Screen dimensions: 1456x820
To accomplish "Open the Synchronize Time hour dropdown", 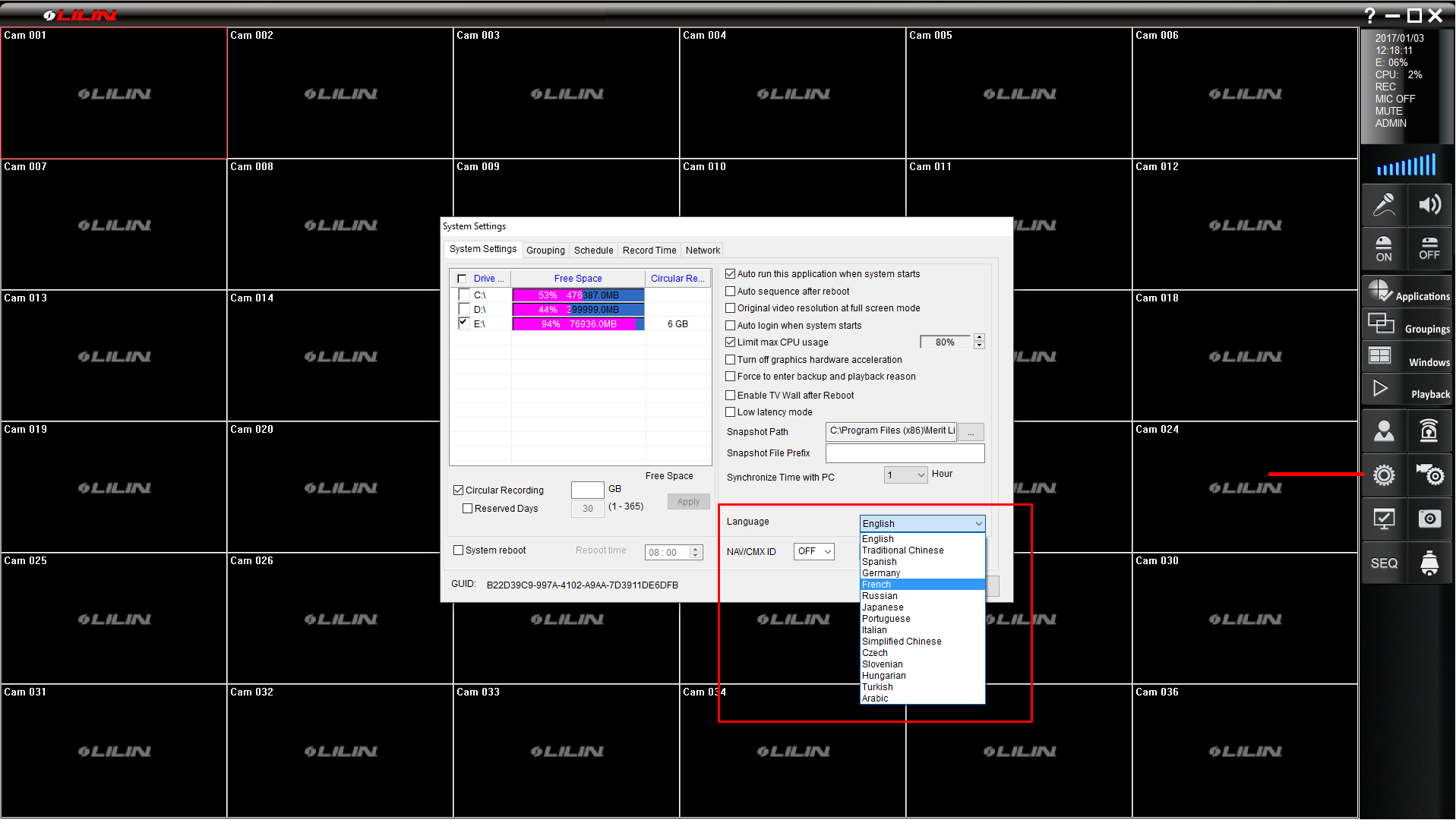I will pos(905,475).
